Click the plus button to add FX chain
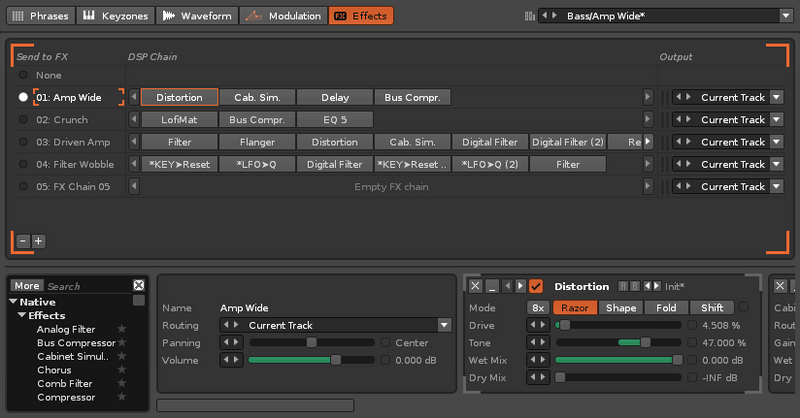The height and width of the screenshot is (418, 800). tap(38, 241)
